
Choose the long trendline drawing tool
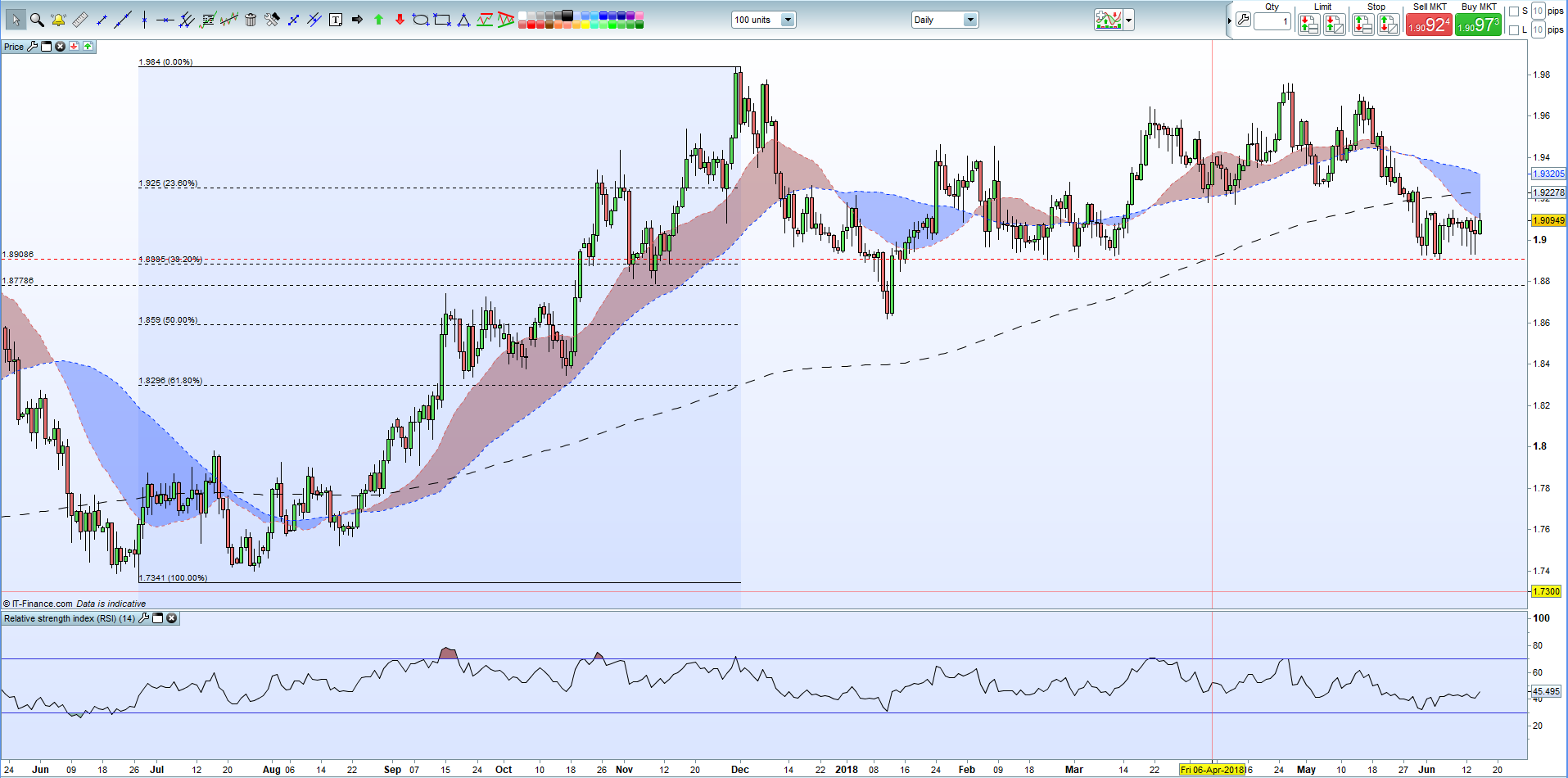[123, 20]
